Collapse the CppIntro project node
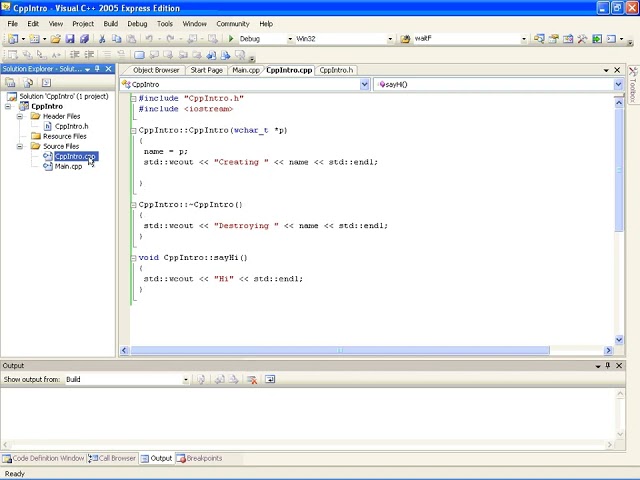 [x=8, y=106]
